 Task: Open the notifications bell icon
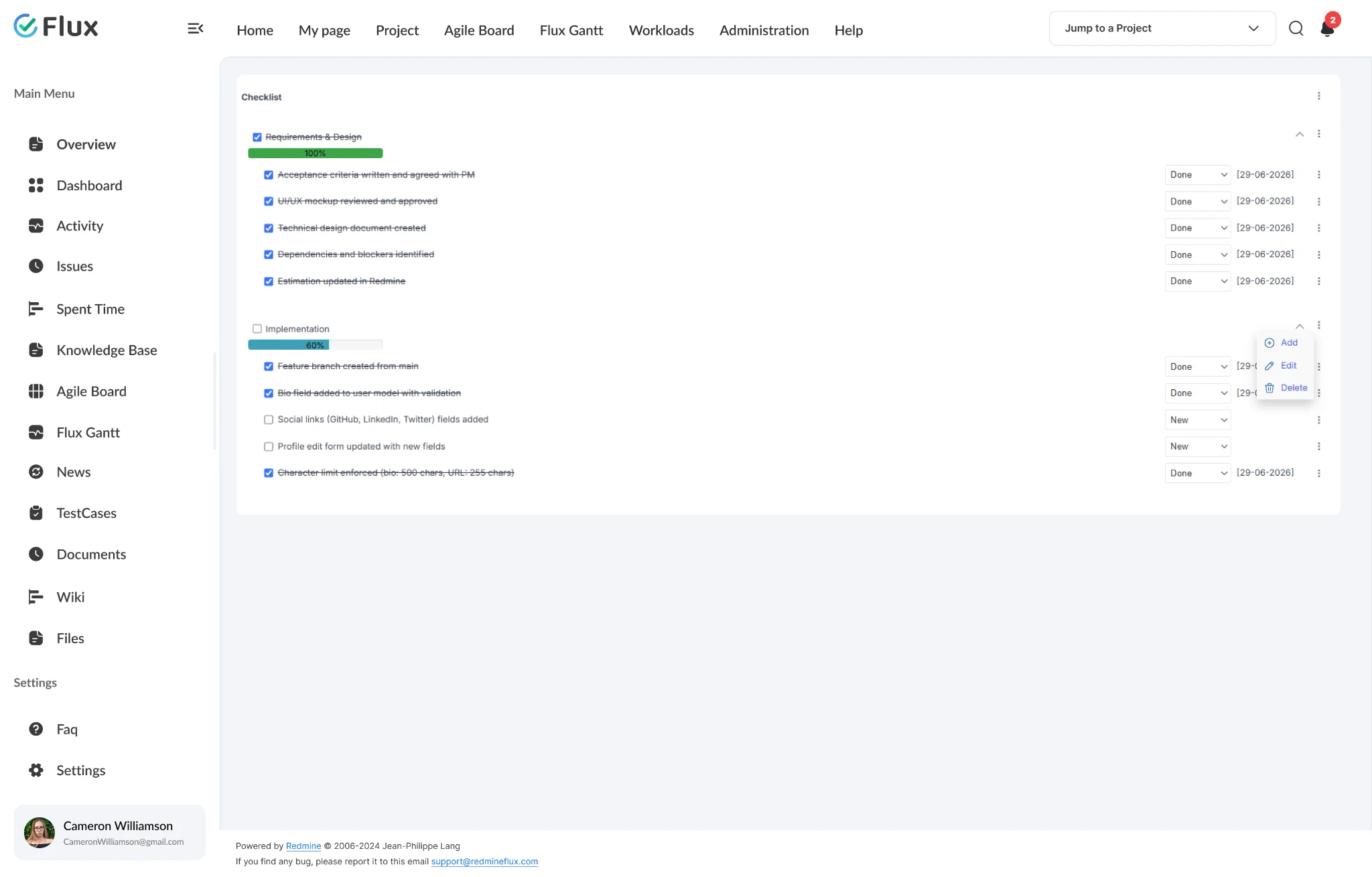coord(1327,29)
